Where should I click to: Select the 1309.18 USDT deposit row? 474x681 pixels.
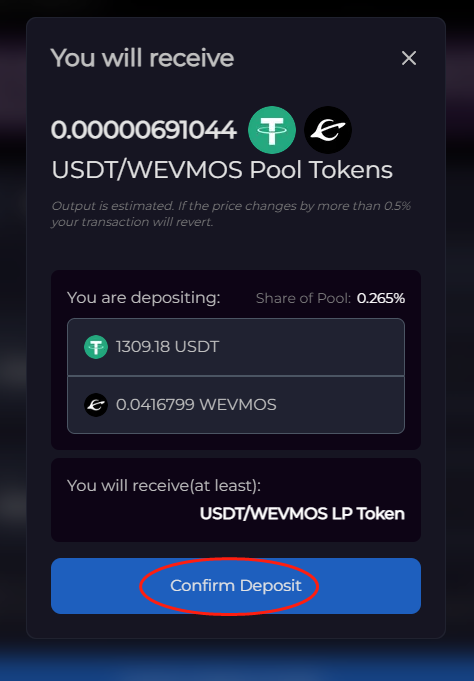(x=236, y=347)
